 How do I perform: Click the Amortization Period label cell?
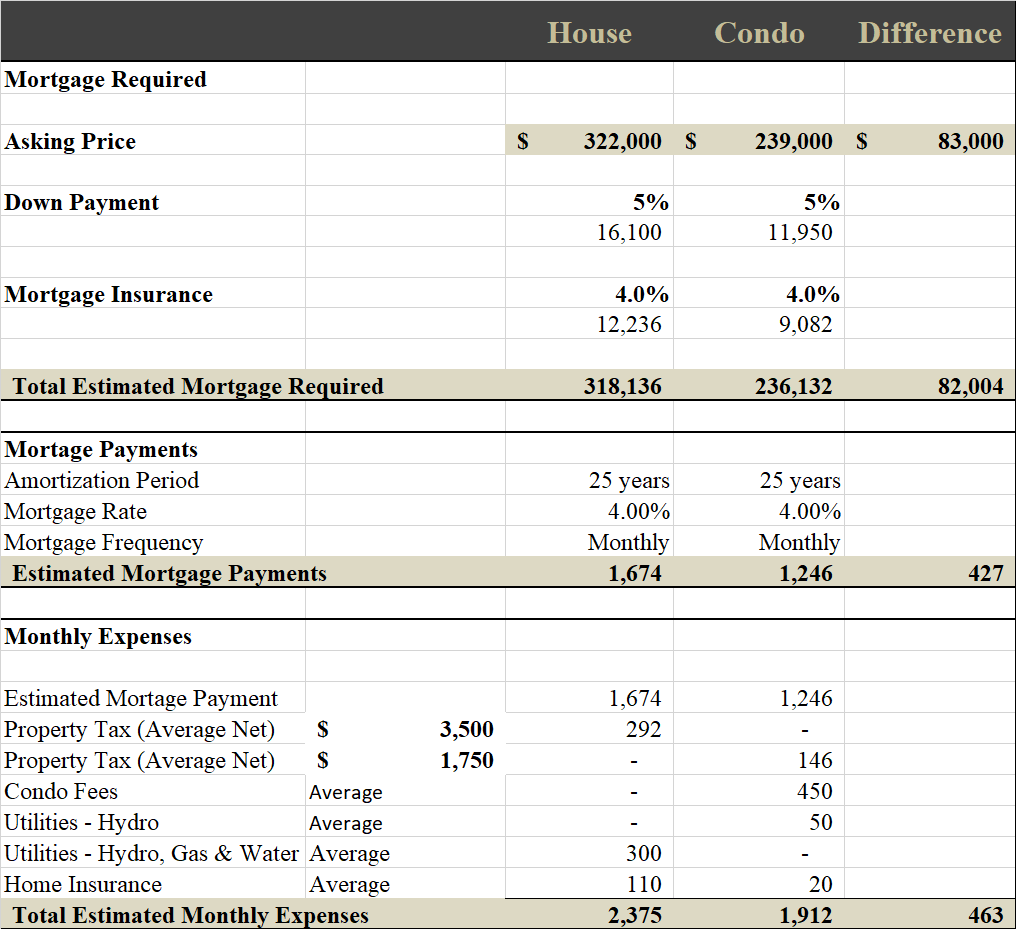(x=102, y=481)
